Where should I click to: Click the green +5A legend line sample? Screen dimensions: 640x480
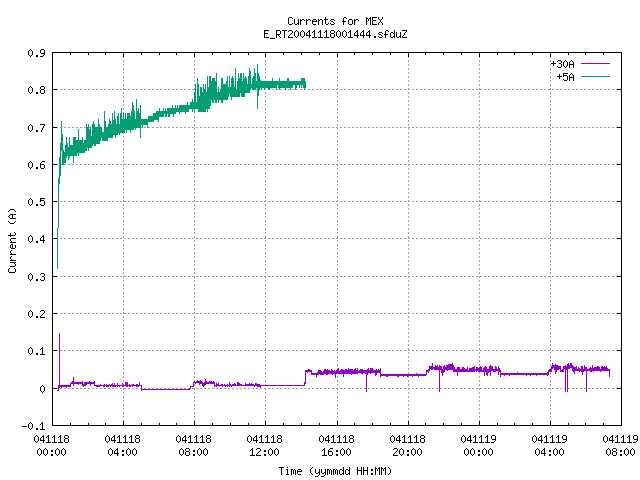point(595,76)
